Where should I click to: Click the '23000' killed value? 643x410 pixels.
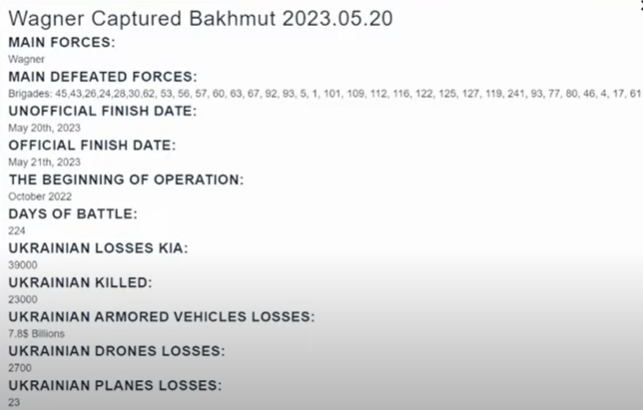23,299
